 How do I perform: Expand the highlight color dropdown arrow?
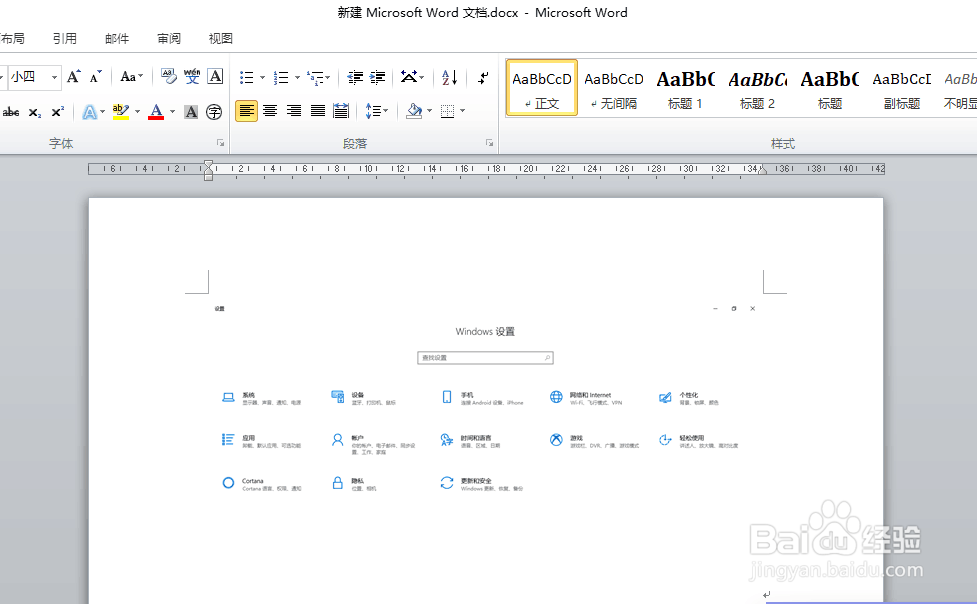pos(137,112)
